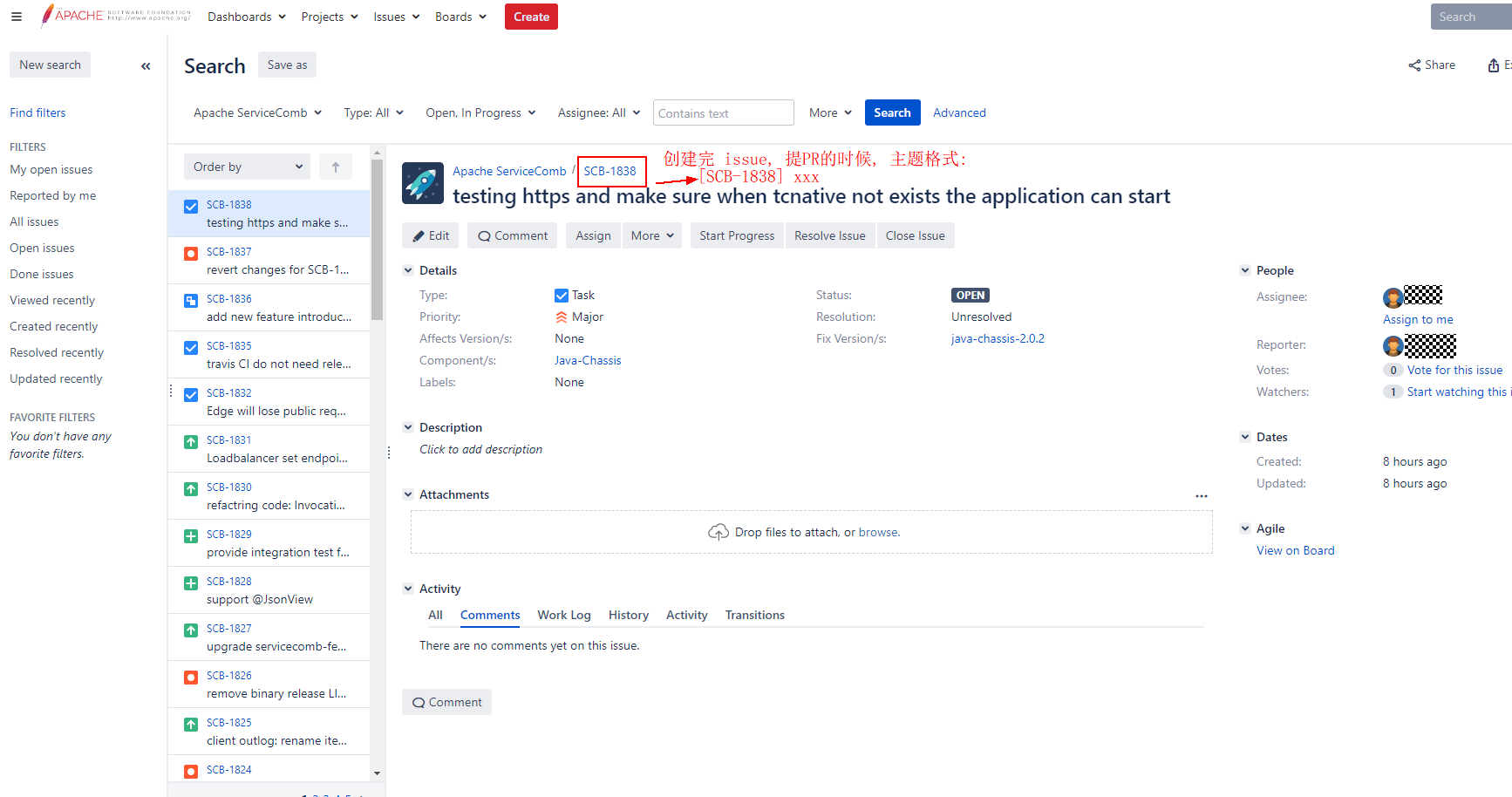Image resolution: width=1512 pixels, height=797 pixels.
Task: Click the Export icon at top right
Action: tap(1494, 65)
